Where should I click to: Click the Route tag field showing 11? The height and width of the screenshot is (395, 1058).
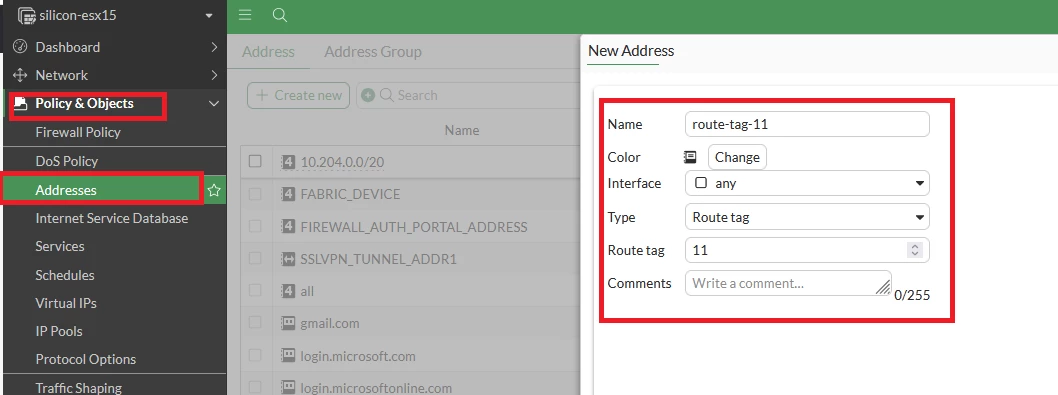[x=807, y=250]
